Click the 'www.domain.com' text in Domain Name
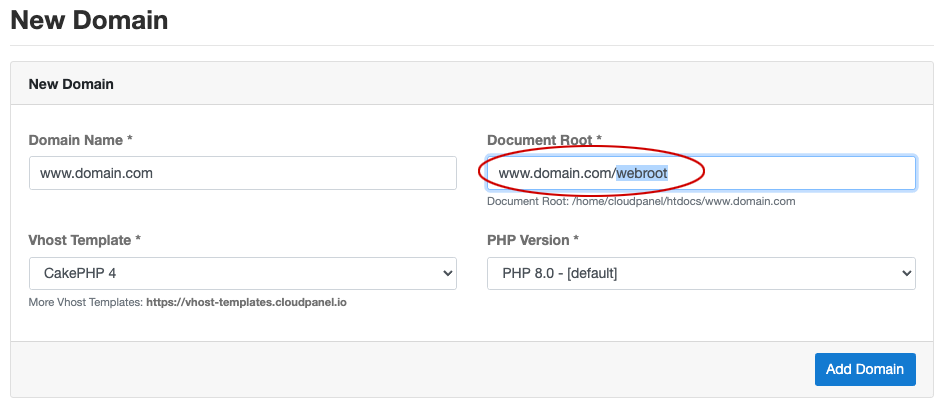 [x=96, y=173]
